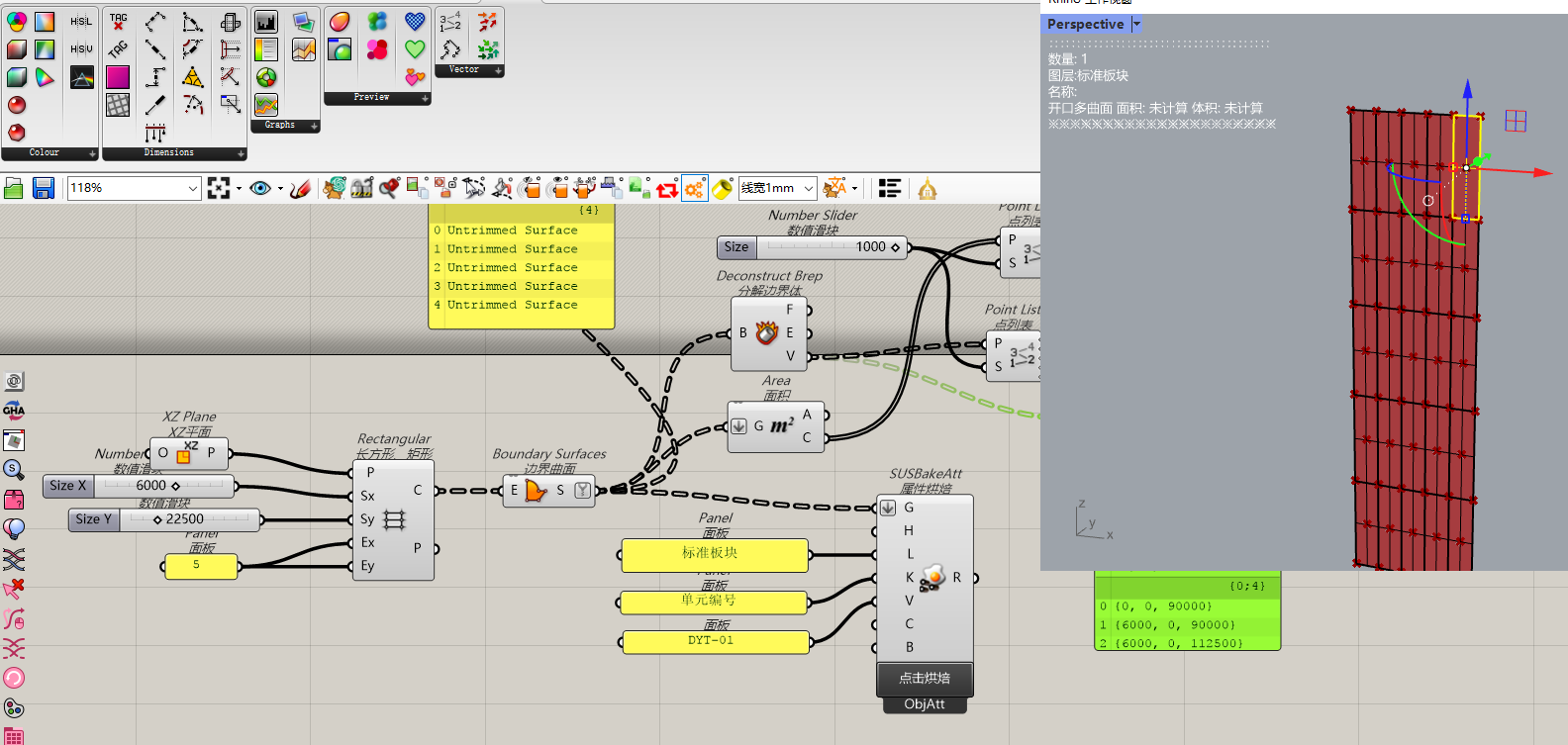Click the Boundary Surfaces orange component icon

point(536,490)
